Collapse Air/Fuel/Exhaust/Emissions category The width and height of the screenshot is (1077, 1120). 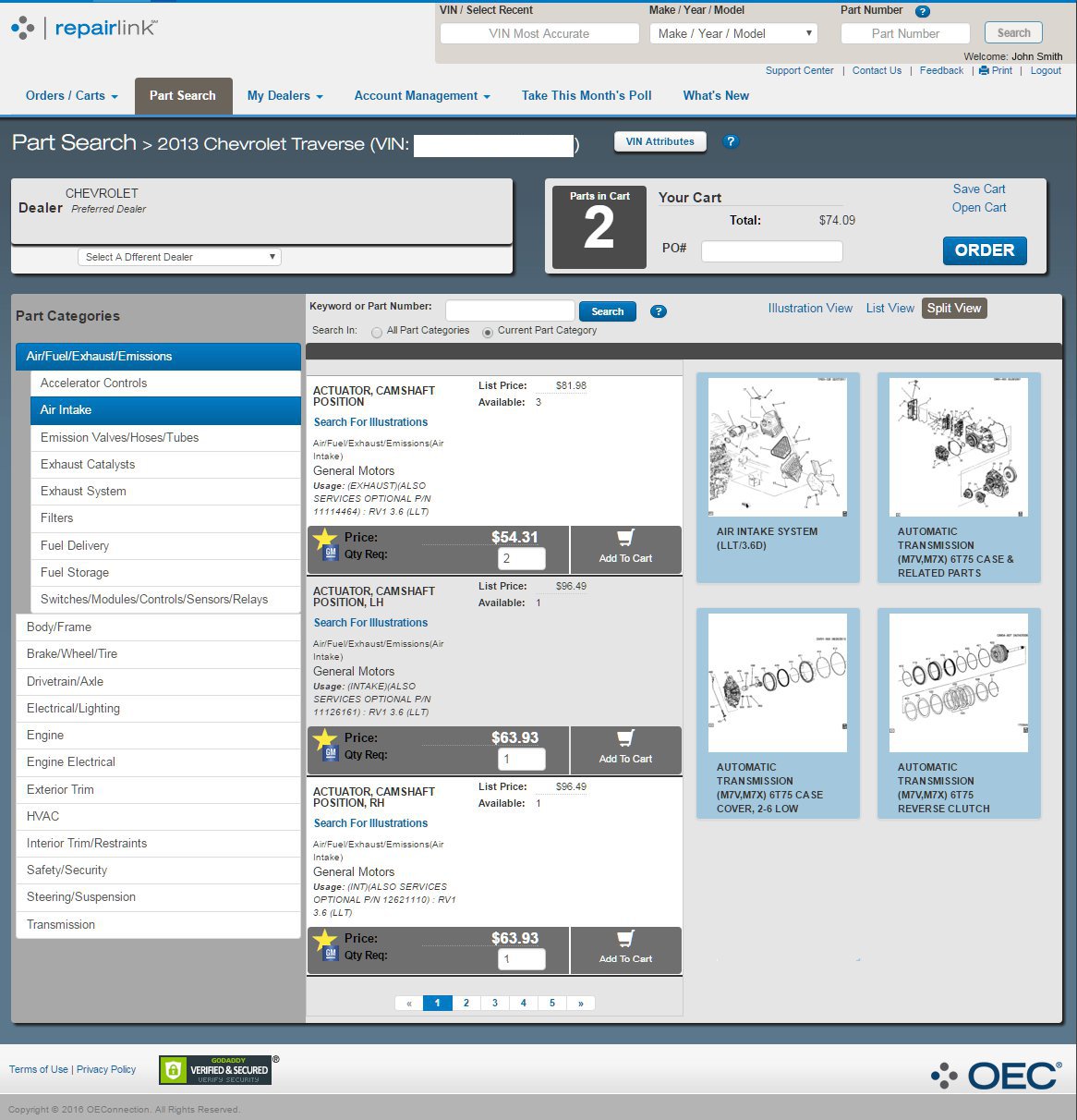pyautogui.click(x=159, y=356)
